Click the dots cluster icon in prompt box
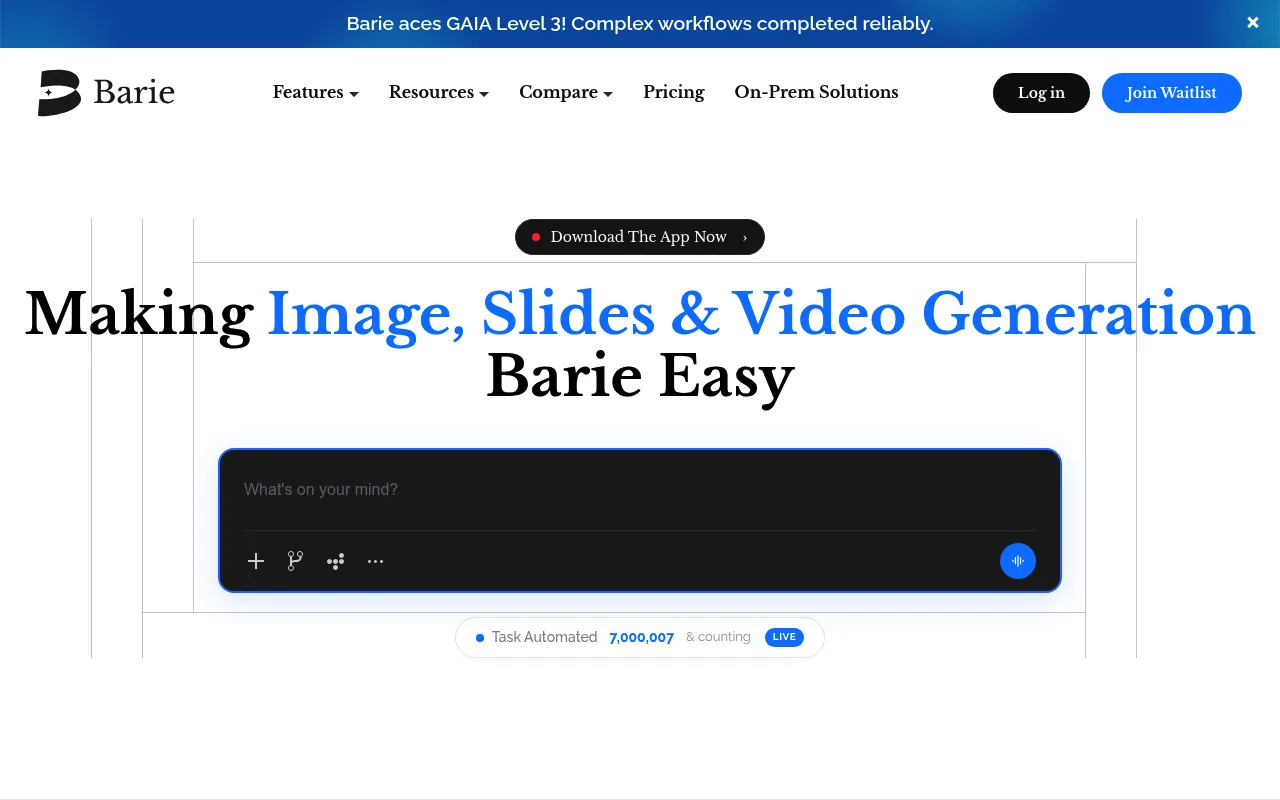 [x=336, y=561]
